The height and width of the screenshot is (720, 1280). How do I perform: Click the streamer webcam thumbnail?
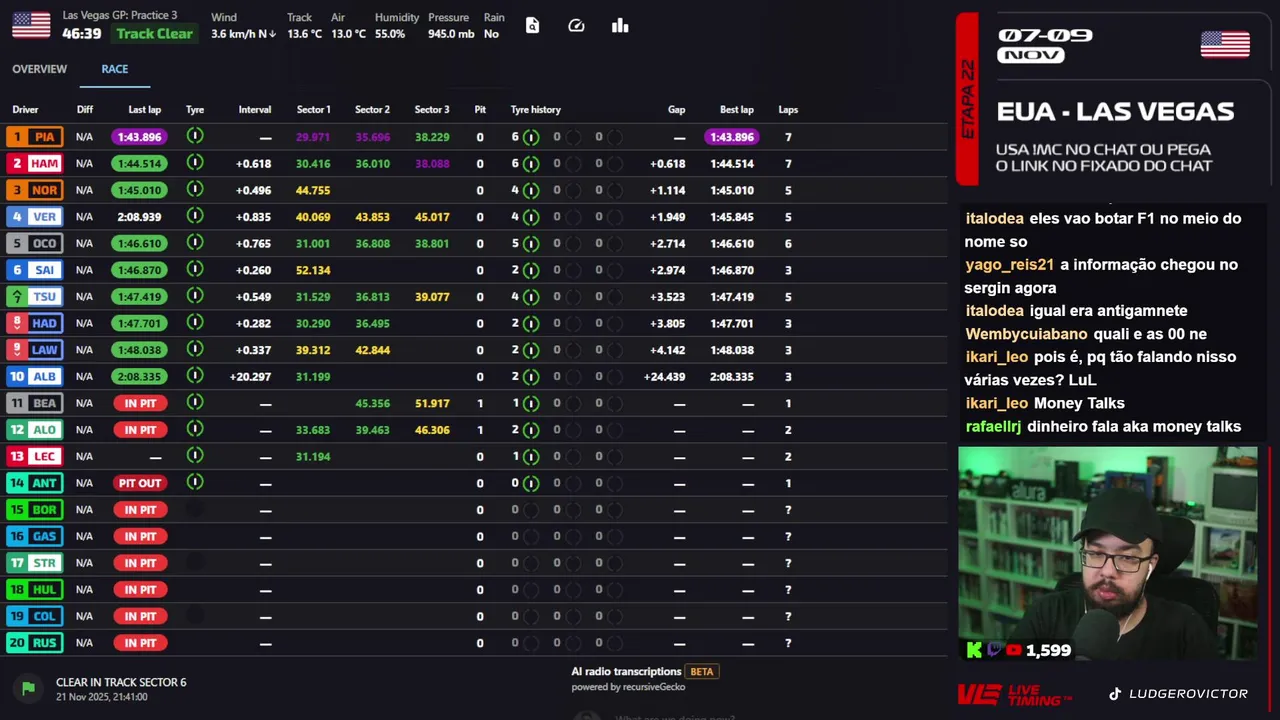click(x=1108, y=553)
